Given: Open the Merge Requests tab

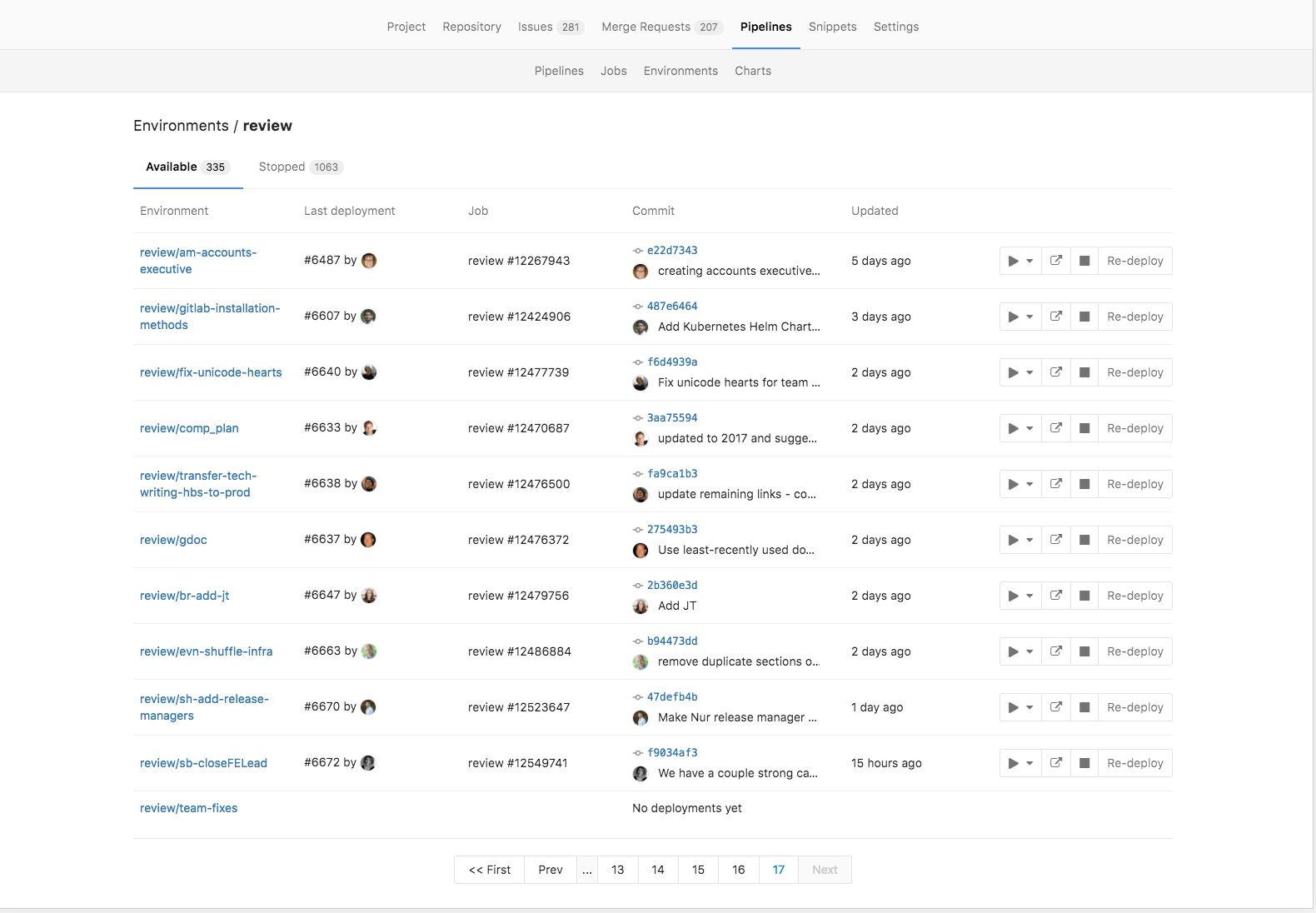Looking at the screenshot, I should [x=659, y=27].
